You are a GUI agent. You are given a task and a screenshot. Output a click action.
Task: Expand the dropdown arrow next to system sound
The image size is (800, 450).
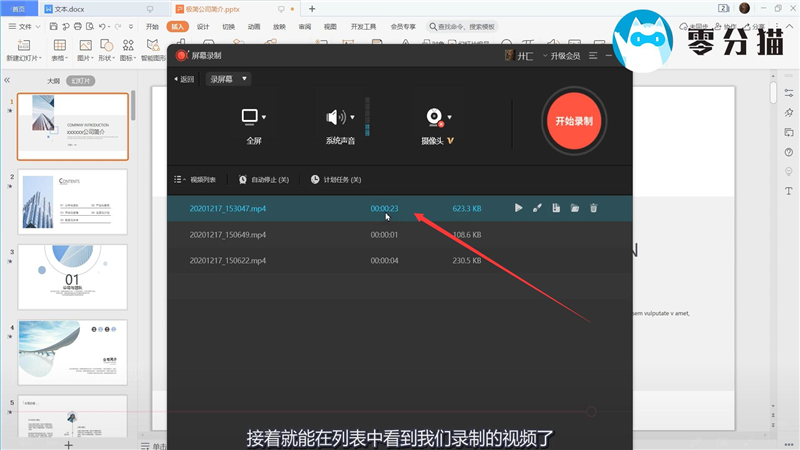coord(352,117)
